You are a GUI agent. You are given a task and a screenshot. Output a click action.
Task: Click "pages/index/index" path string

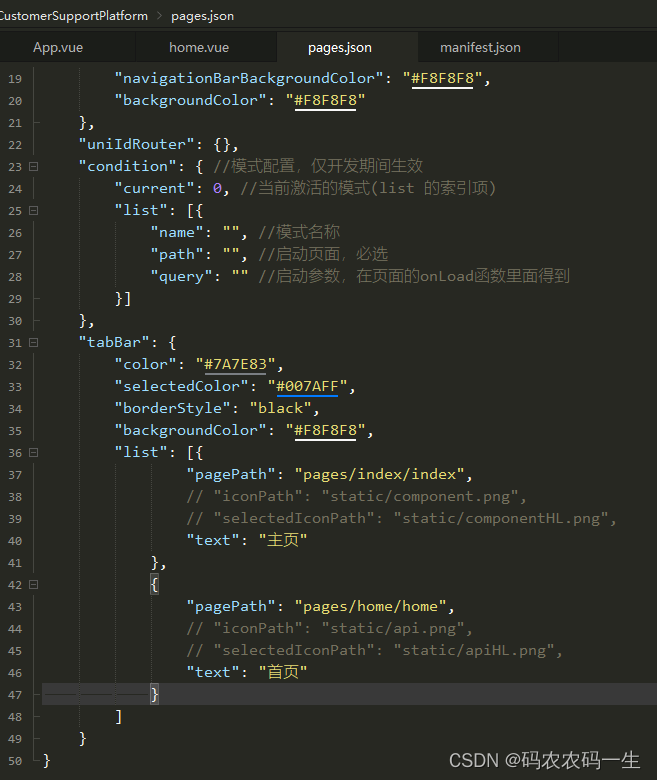379,474
